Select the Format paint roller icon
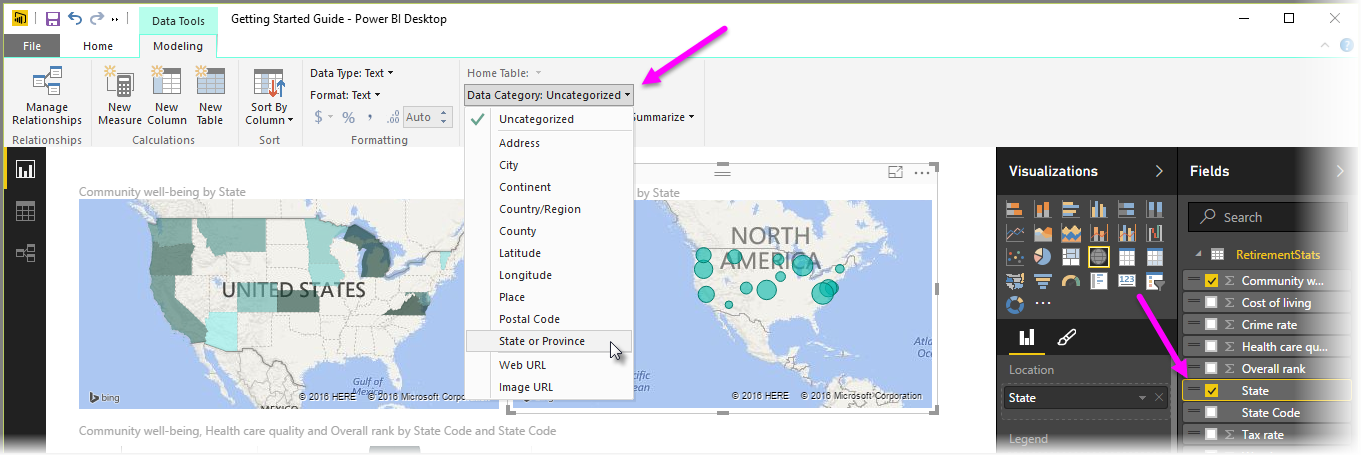Viewport: 1362px width, 456px height. click(x=1067, y=337)
